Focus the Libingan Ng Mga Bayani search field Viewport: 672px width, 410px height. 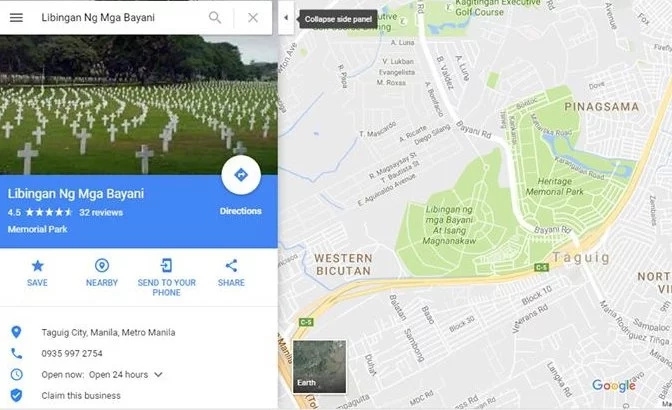click(120, 18)
